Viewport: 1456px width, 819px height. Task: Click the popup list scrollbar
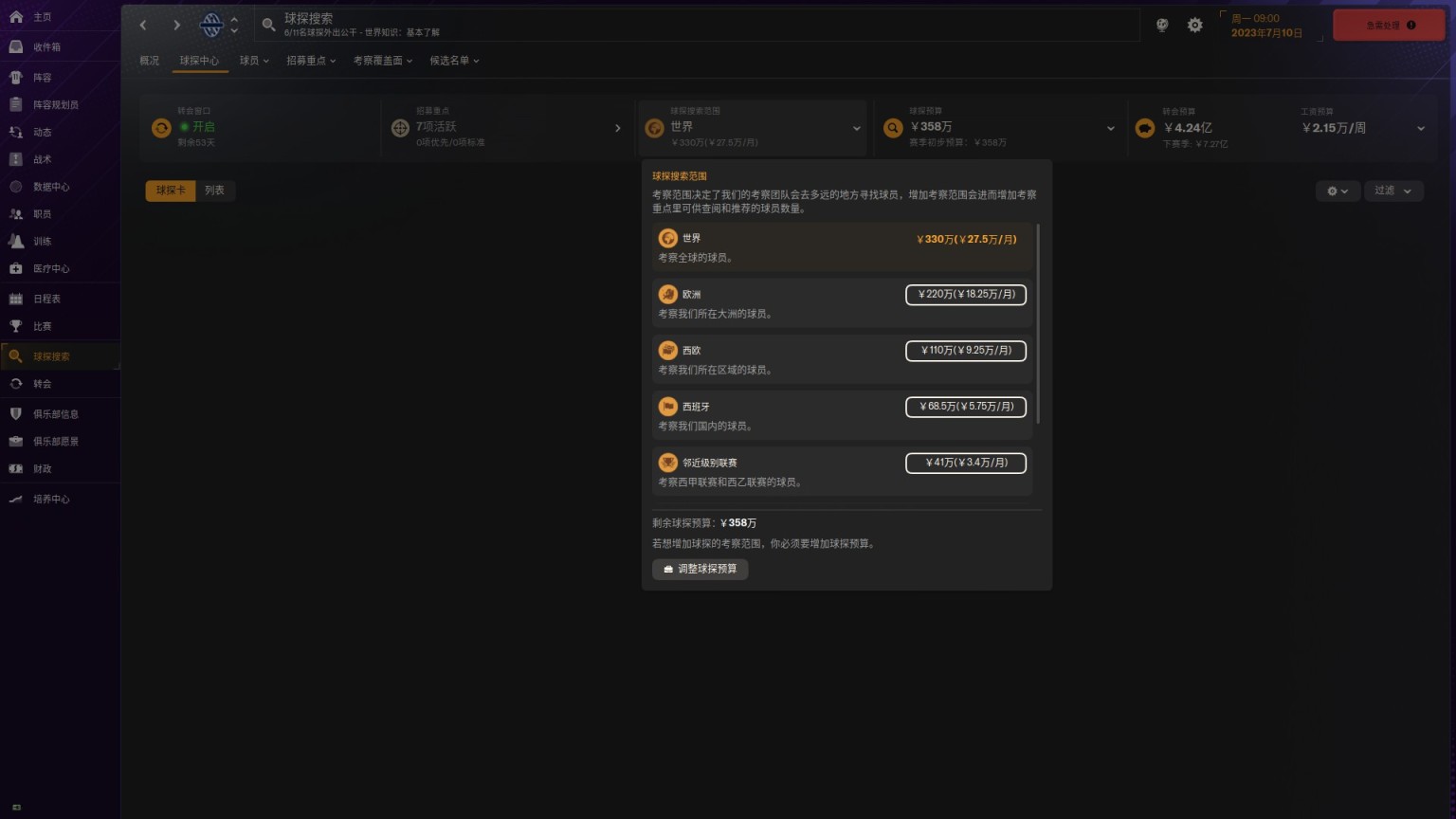[x=1039, y=323]
